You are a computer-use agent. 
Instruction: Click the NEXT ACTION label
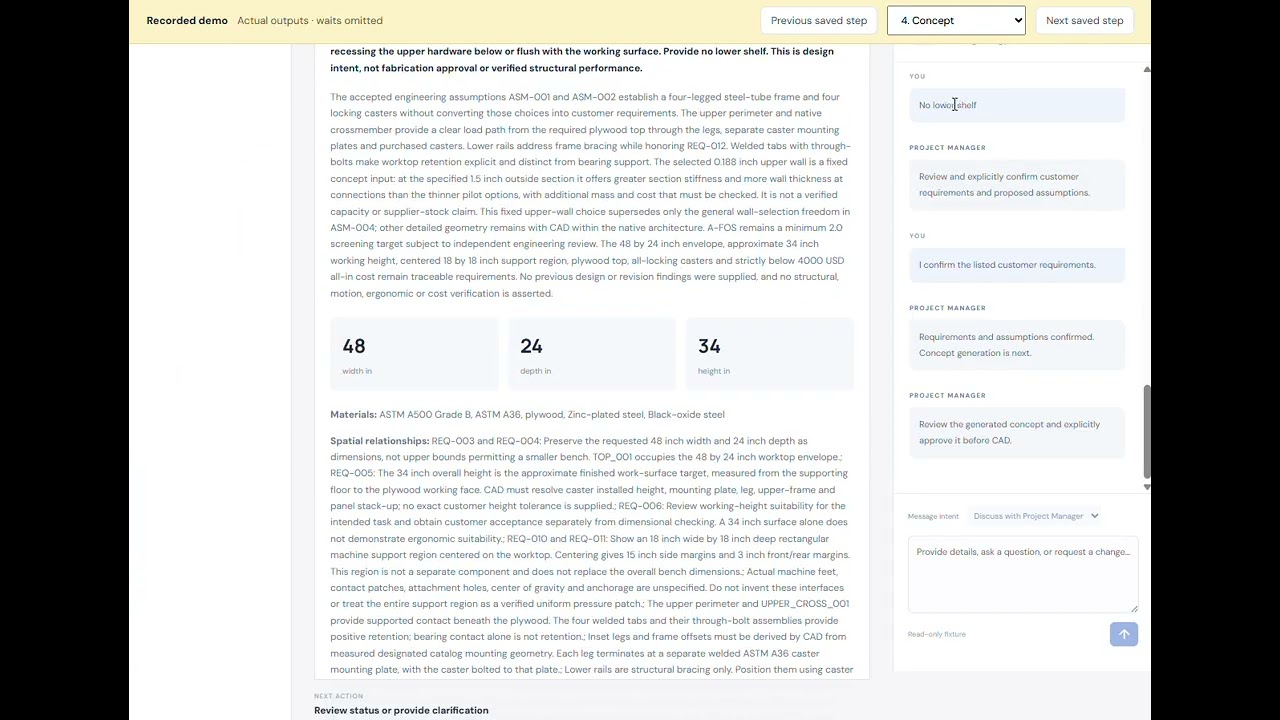[338, 696]
